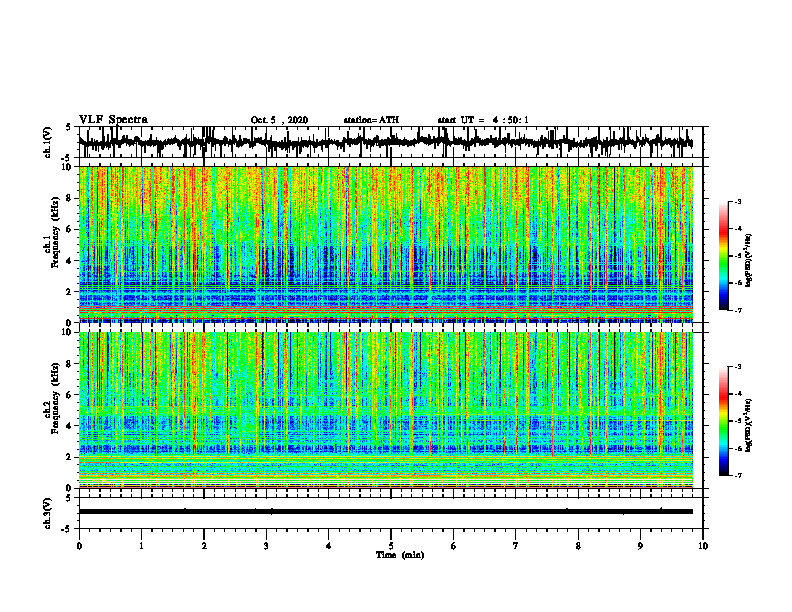The height and width of the screenshot is (612, 792).
Task: Click time-axis tick label "3"
Action: click(x=266, y=546)
